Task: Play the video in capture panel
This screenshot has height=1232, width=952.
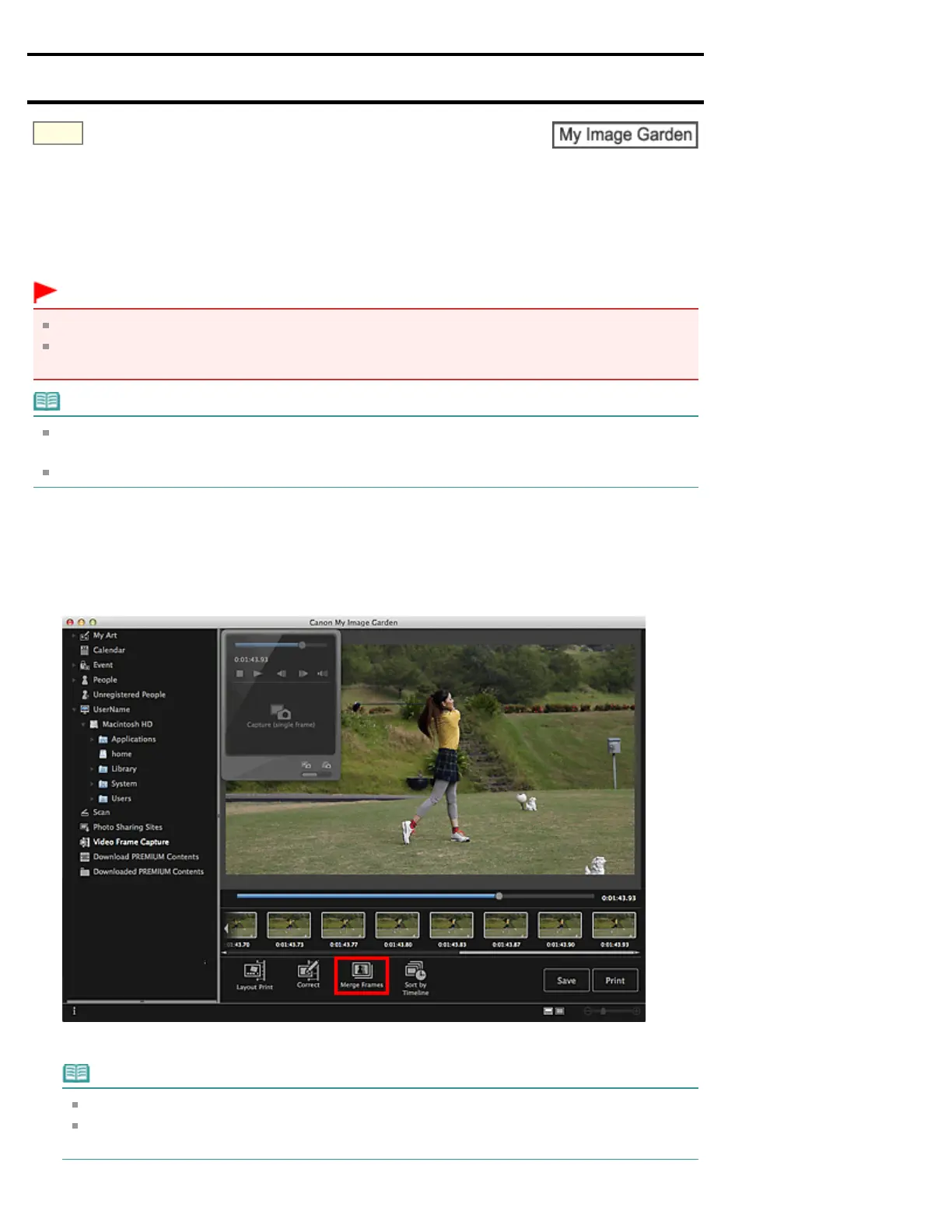Action: click(258, 674)
